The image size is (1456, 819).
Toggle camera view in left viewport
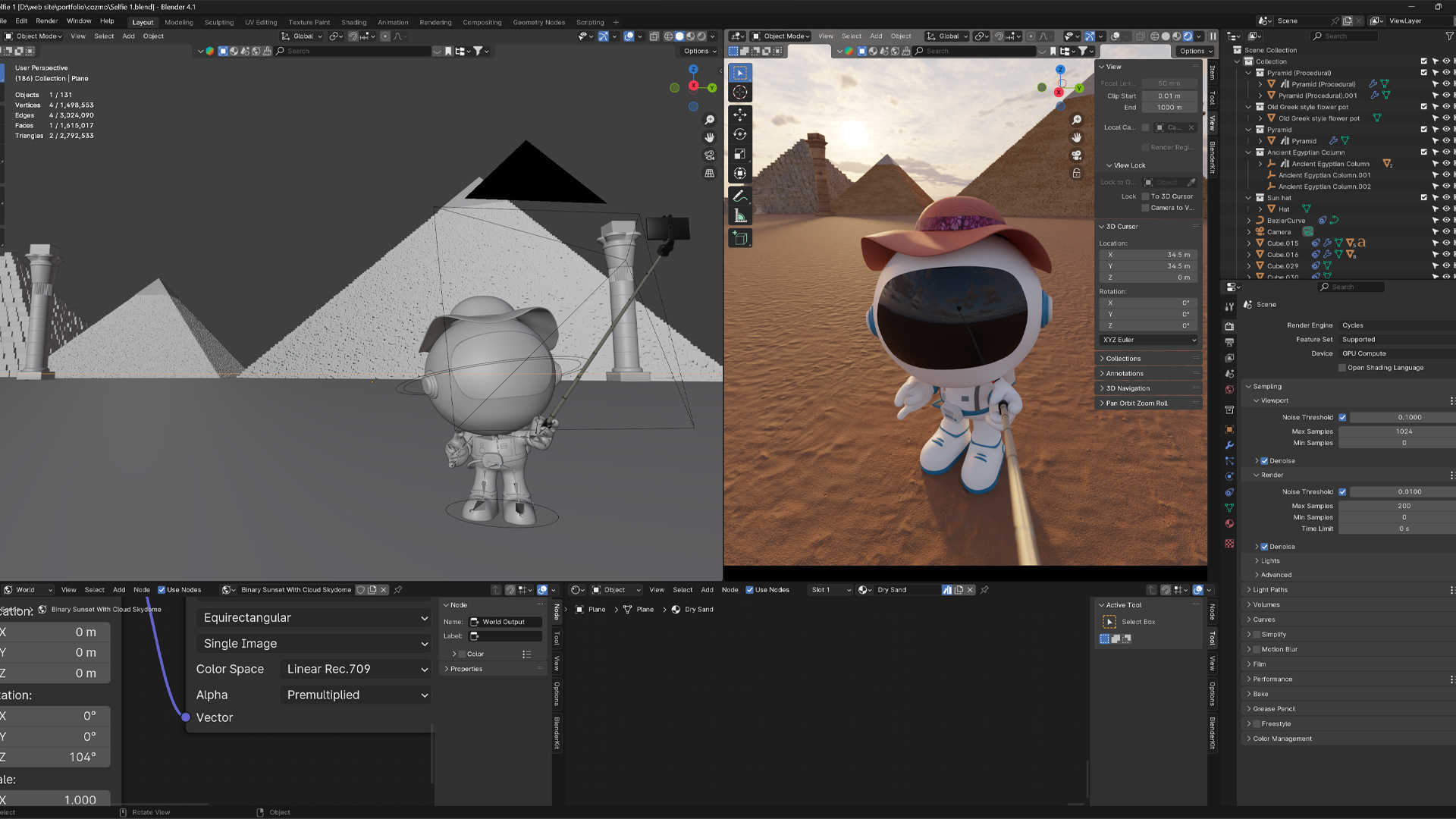pos(709,155)
